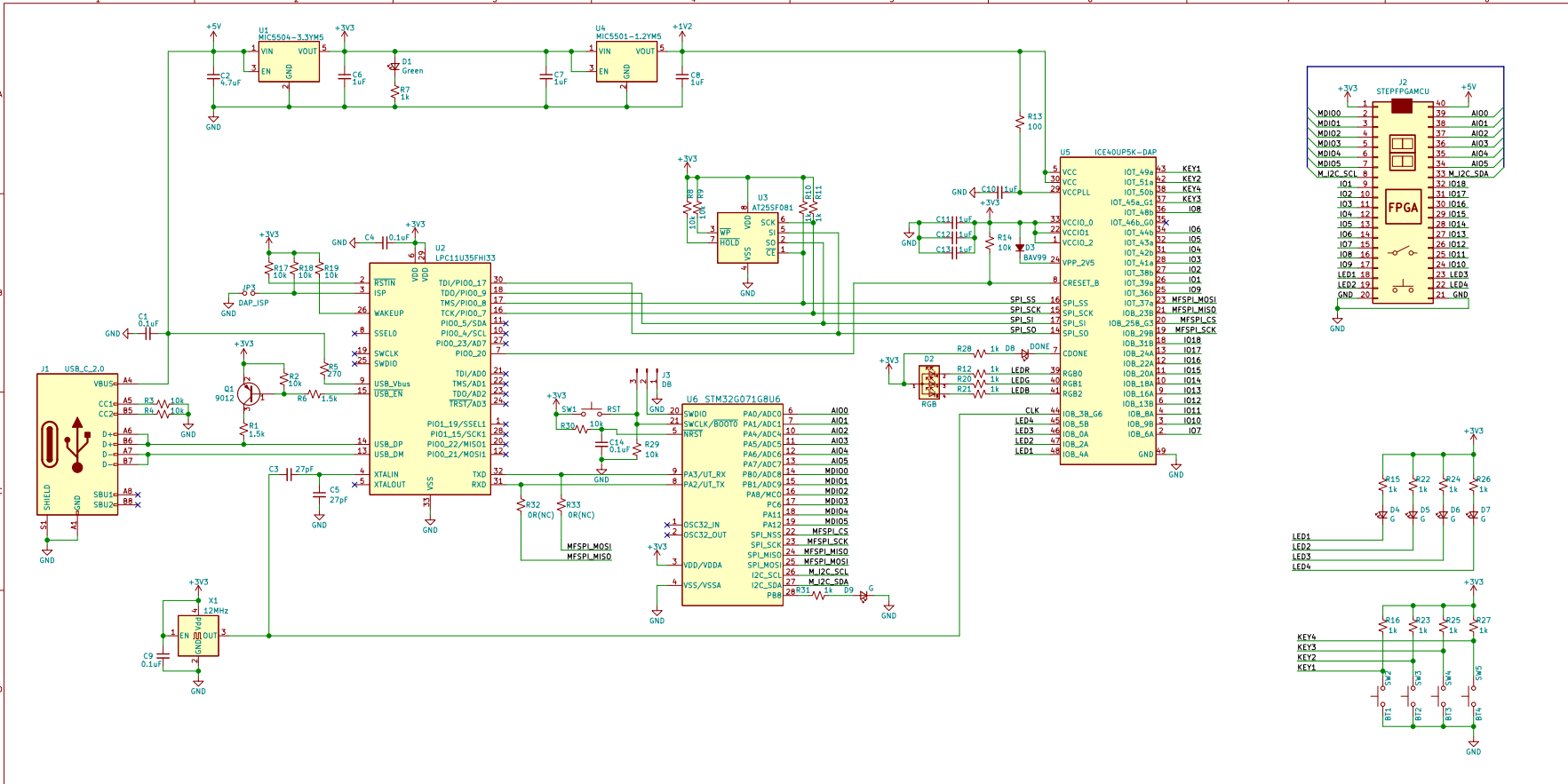Click the X1 12MHz oscillator symbol

198,636
